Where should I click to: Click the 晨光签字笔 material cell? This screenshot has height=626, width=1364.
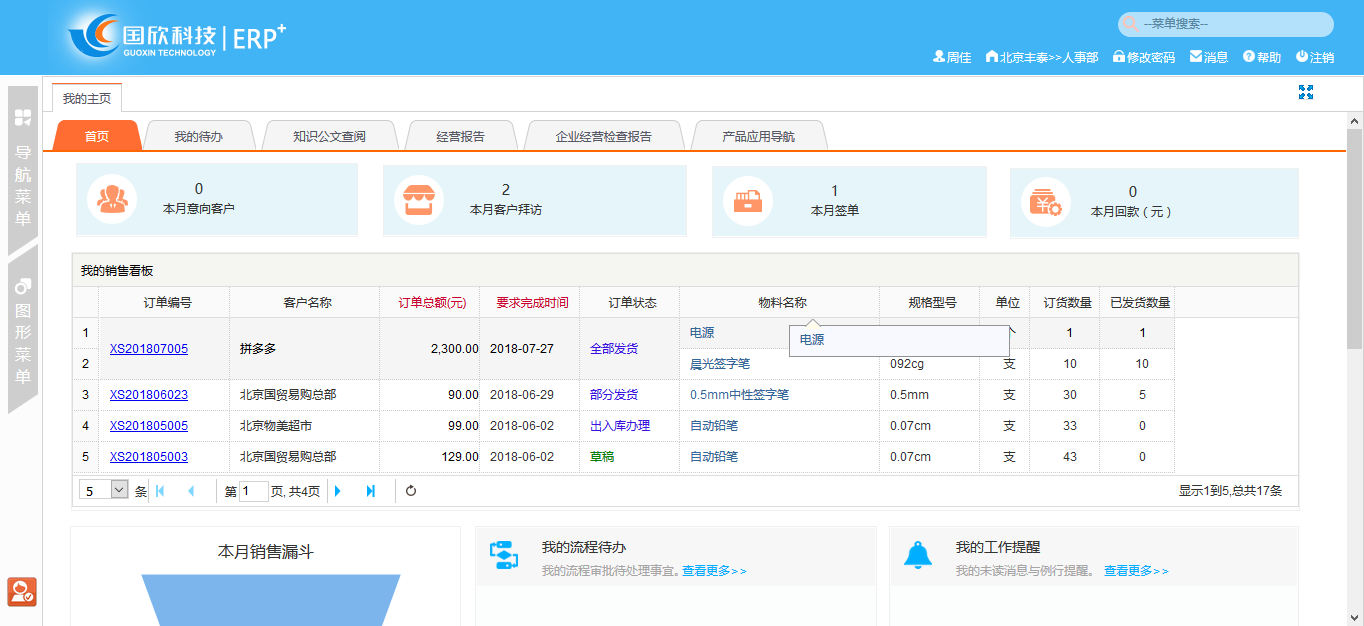pos(779,364)
